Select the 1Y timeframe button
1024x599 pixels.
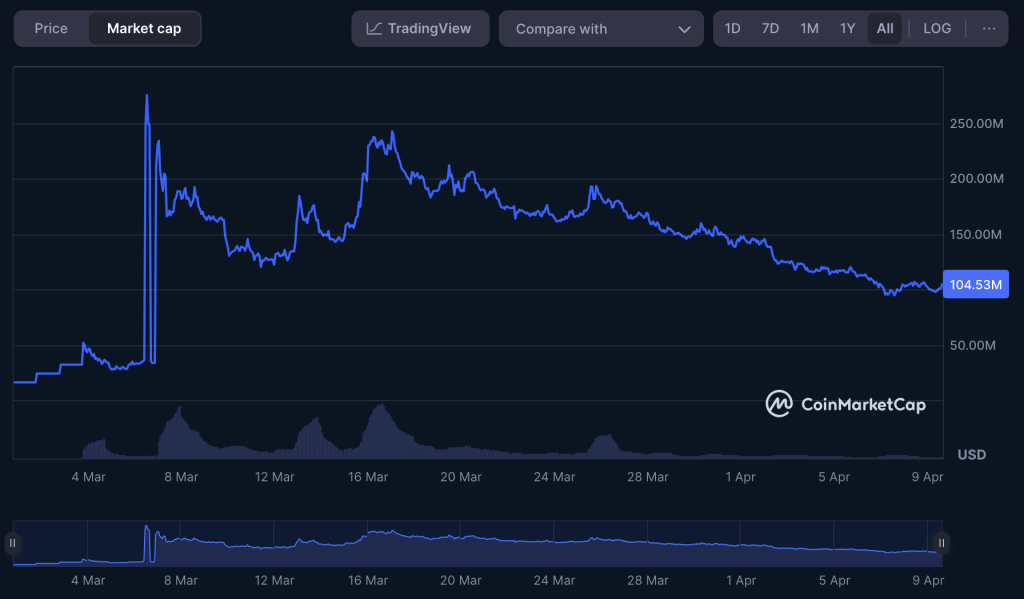pyautogui.click(x=847, y=28)
